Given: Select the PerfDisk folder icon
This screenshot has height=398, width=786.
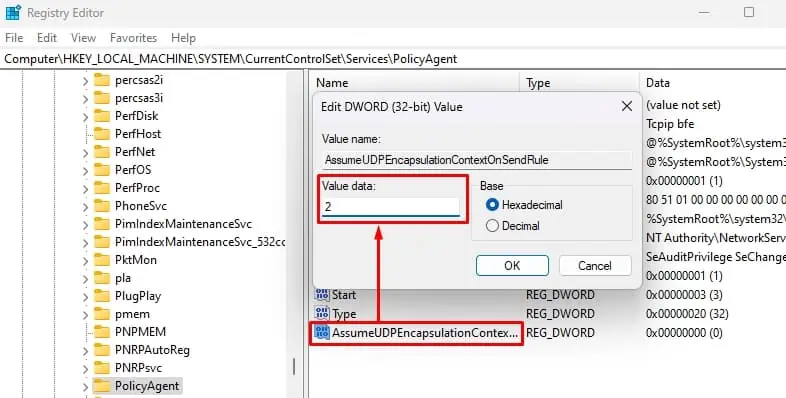Looking at the screenshot, I should pos(102,116).
